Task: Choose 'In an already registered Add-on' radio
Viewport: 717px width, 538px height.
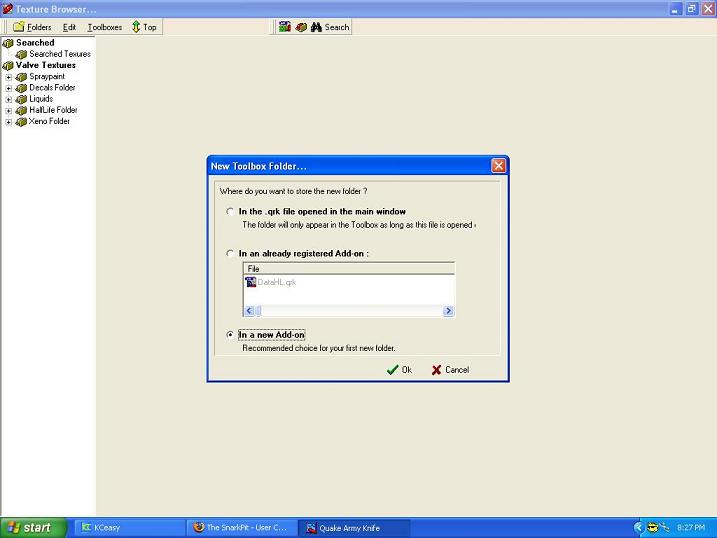Action: click(231, 254)
